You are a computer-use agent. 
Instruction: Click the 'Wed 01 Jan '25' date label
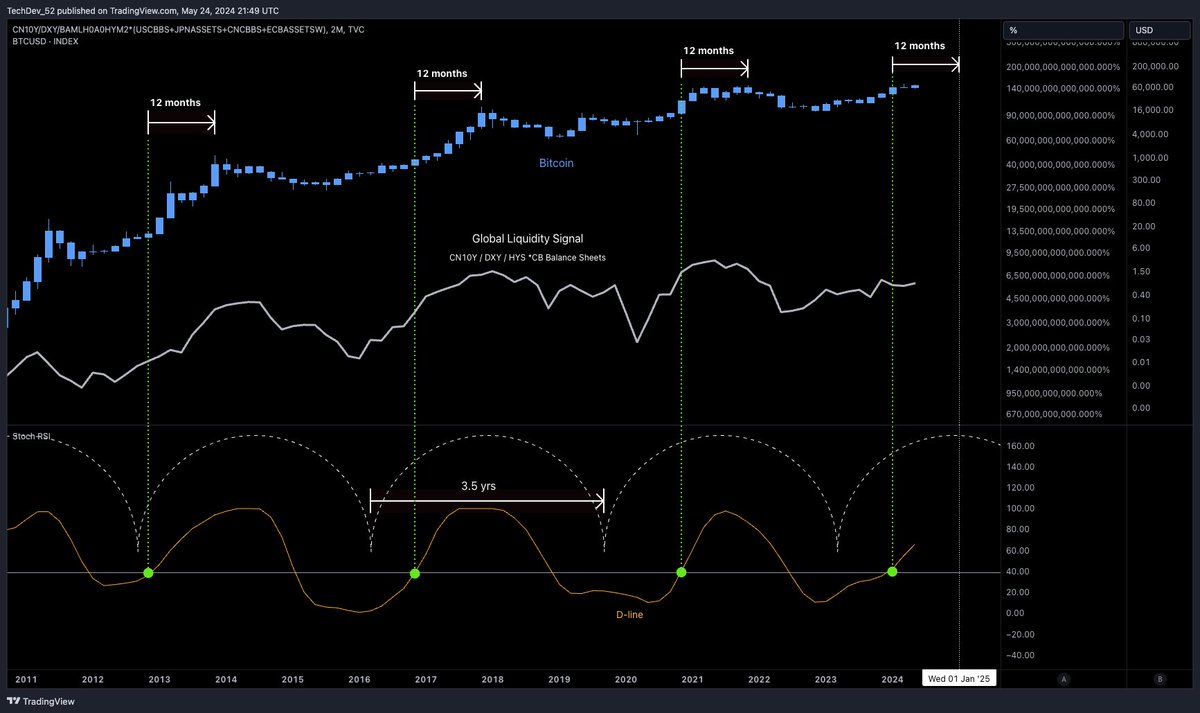point(958,679)
